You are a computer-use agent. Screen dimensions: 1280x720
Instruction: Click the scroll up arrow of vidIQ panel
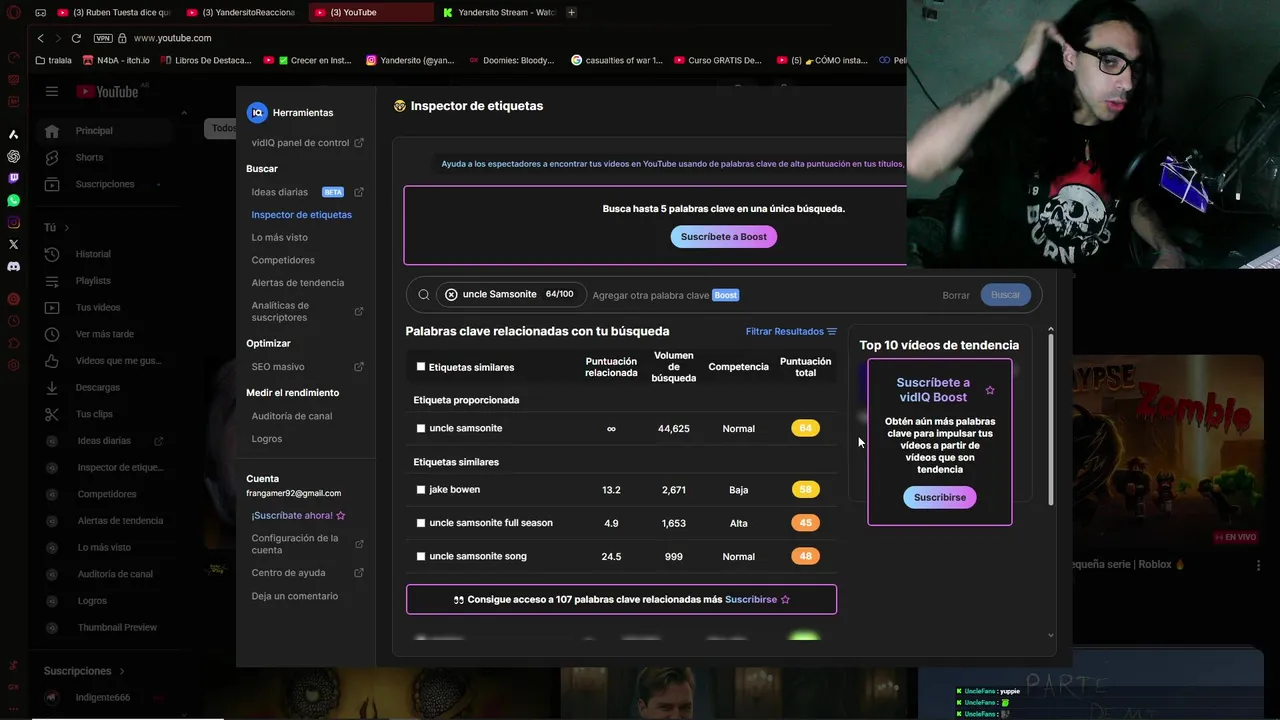coord(1050,329)
